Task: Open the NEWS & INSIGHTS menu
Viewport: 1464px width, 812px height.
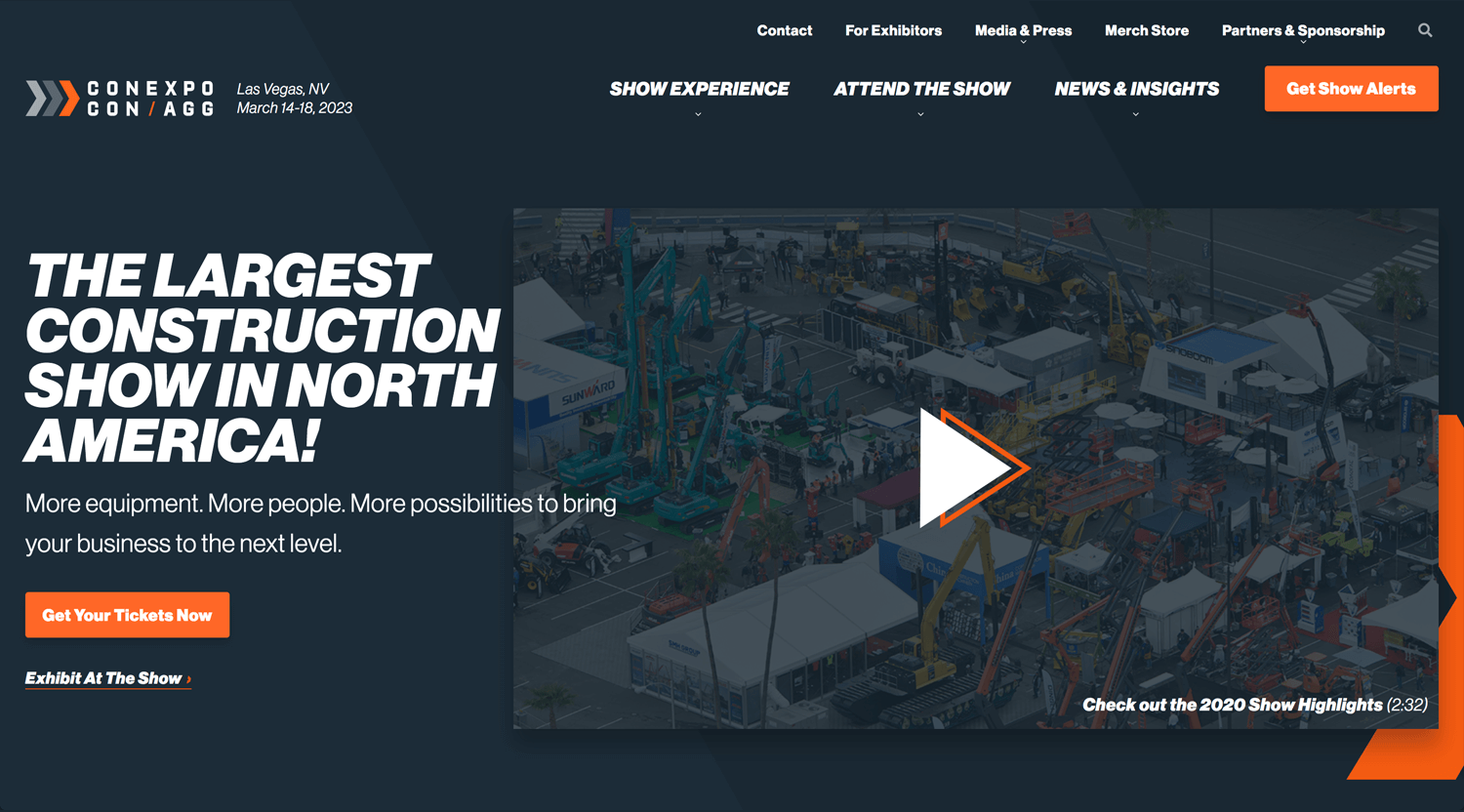Action: [1136, 89]
